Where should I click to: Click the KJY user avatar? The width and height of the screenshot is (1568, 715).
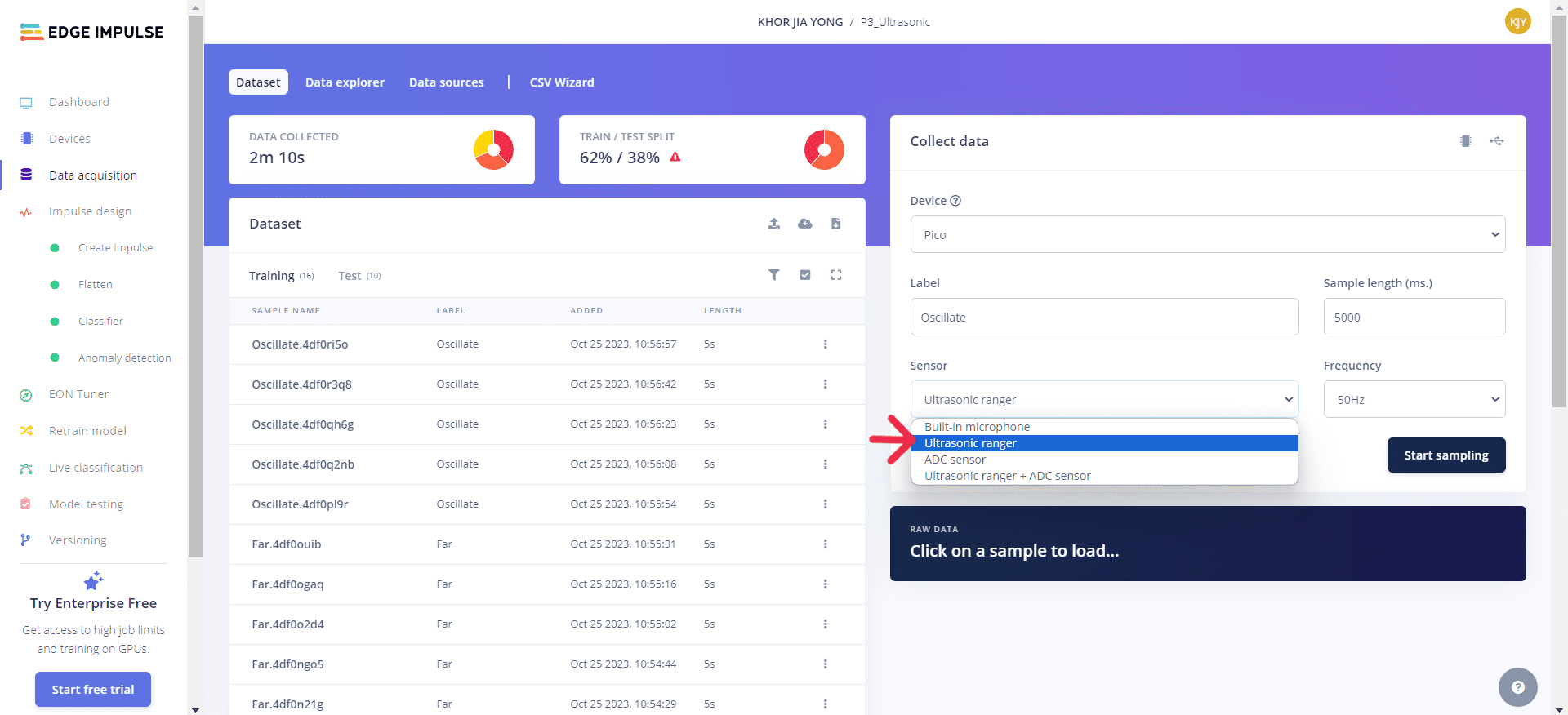1517,22
